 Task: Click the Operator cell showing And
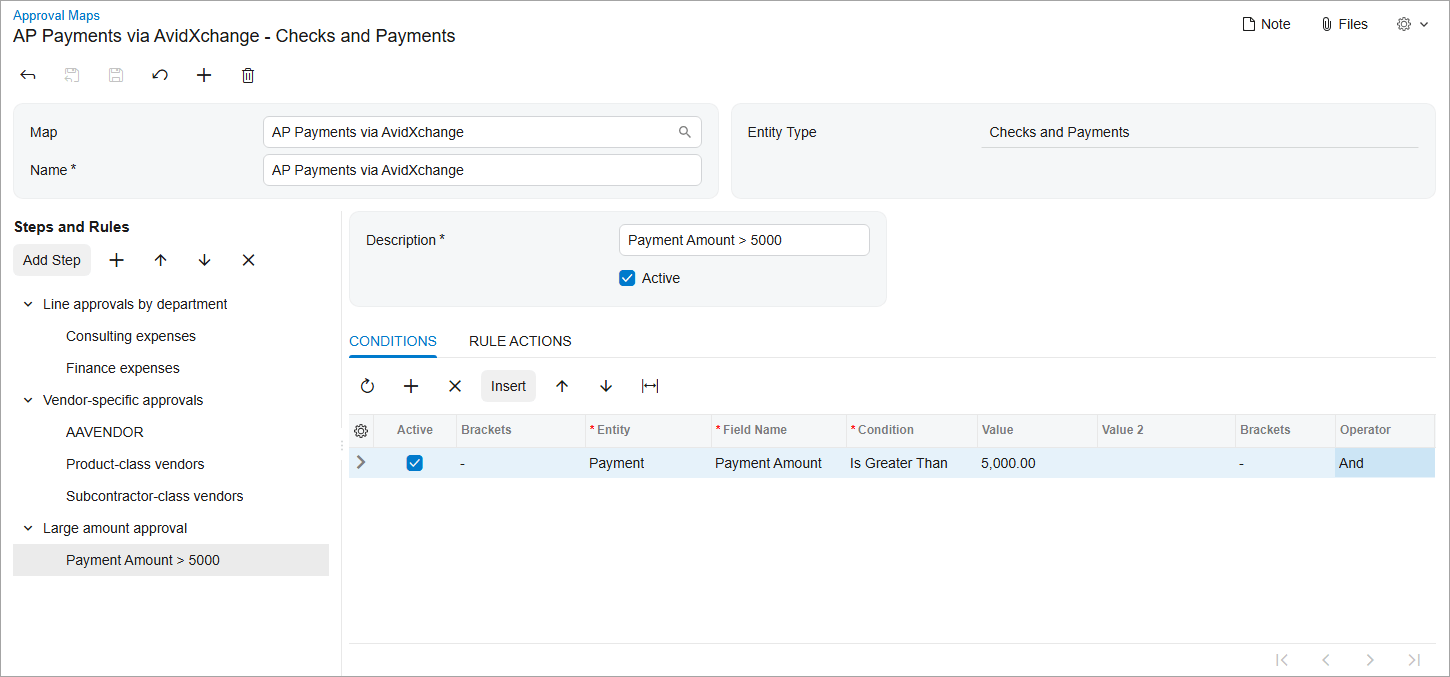1384,463
